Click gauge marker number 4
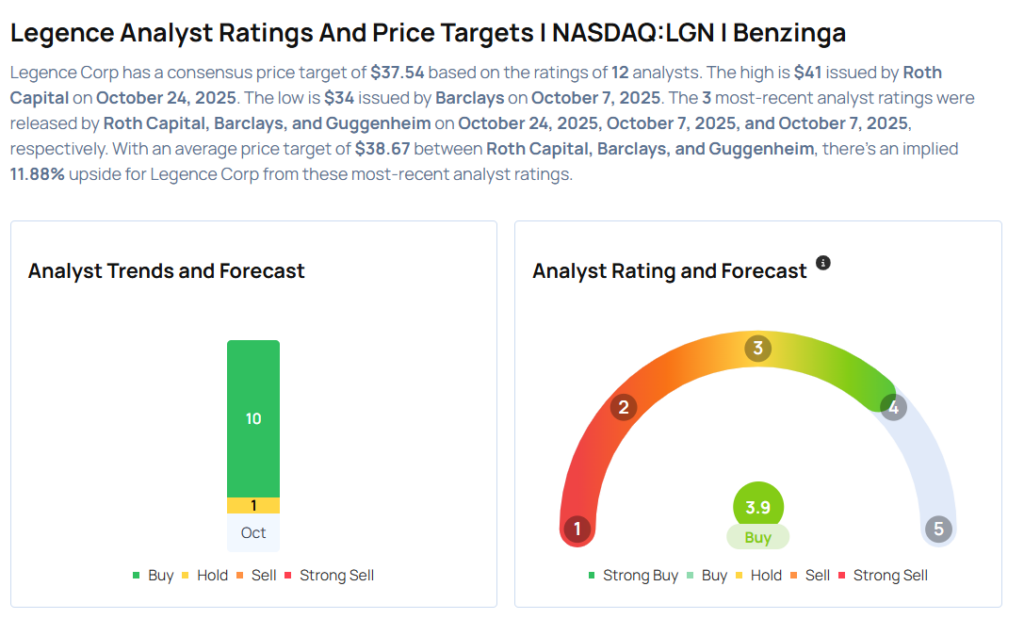 coord(893,407)
